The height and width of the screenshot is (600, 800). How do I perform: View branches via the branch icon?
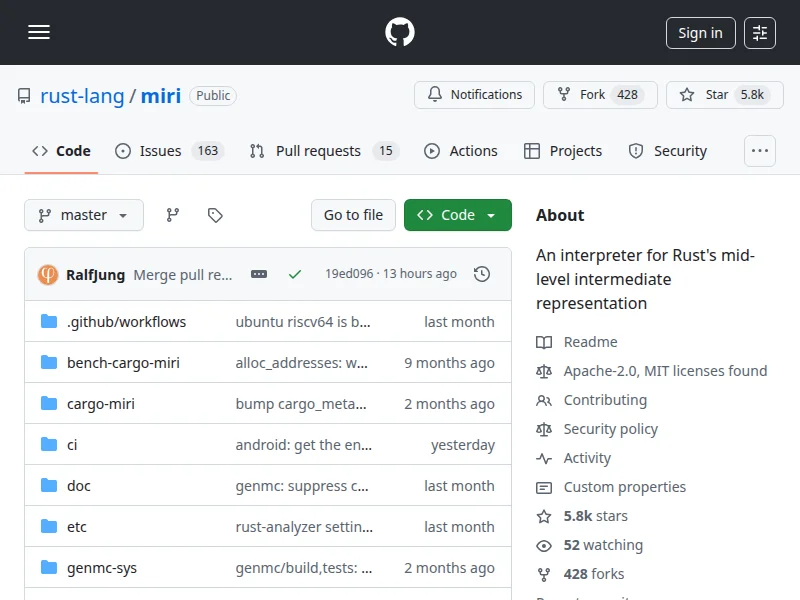tap(173, 215)
